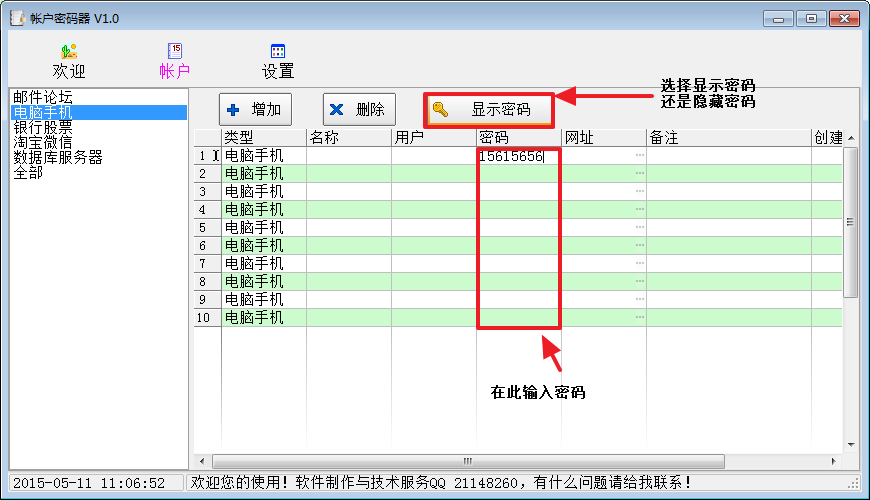Click the URL ellipsis button in row 2
This screenshot has height=500, width=870.
click(640, 173)
